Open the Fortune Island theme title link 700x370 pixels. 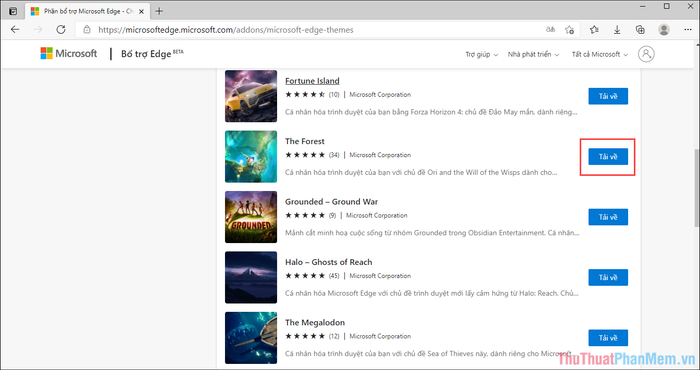(312, 81)
